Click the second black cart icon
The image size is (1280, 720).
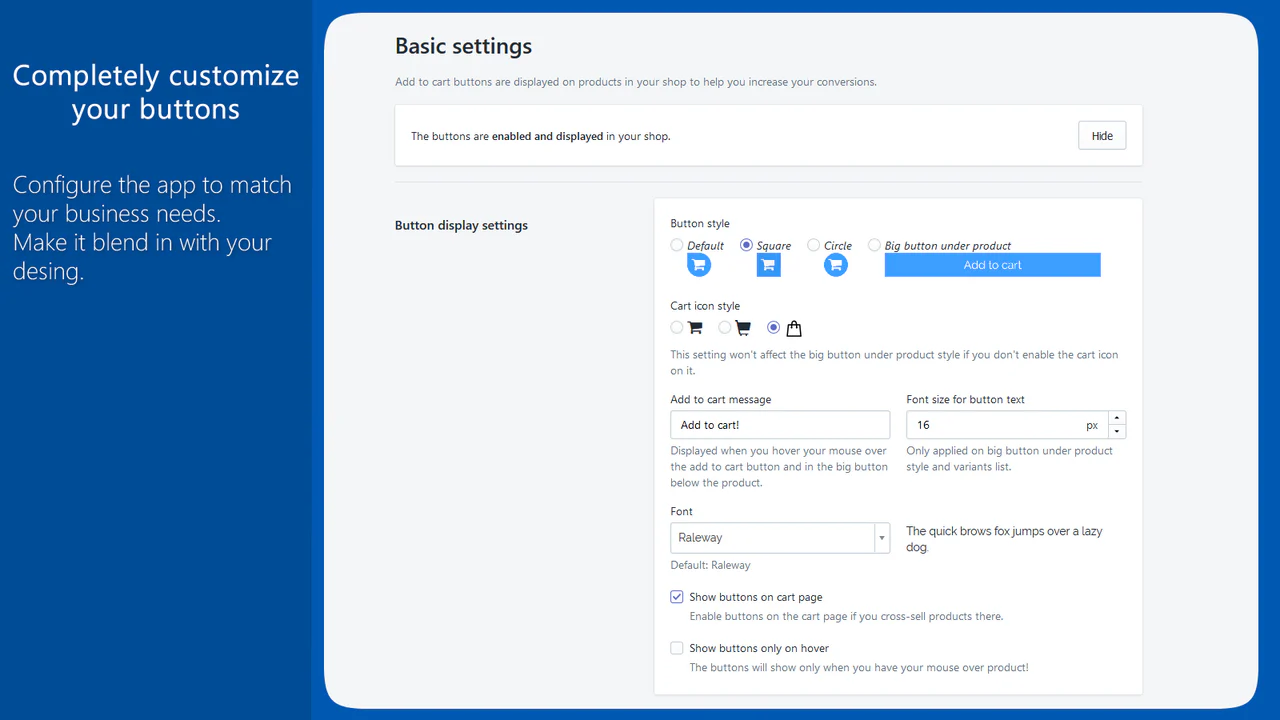pyautogui.click(x=743, y=328)
